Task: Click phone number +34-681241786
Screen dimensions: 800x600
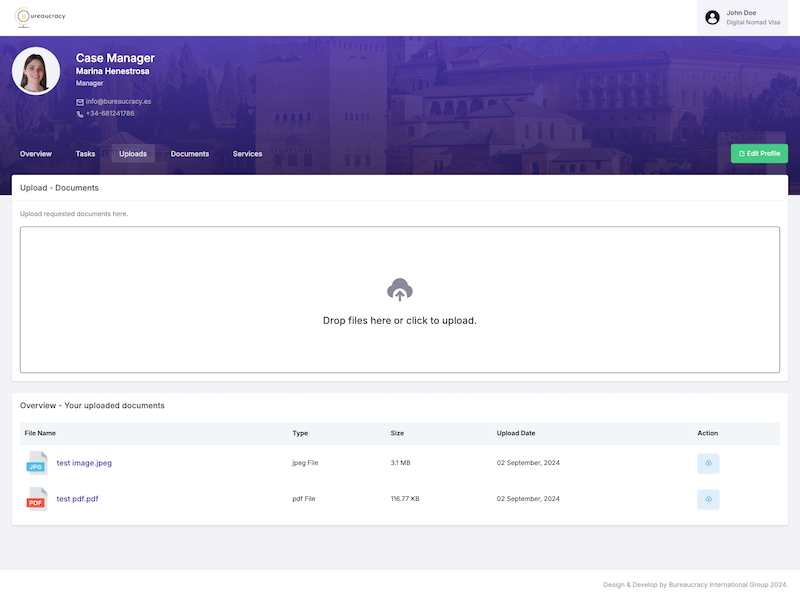Action: (x=110, y=114)
